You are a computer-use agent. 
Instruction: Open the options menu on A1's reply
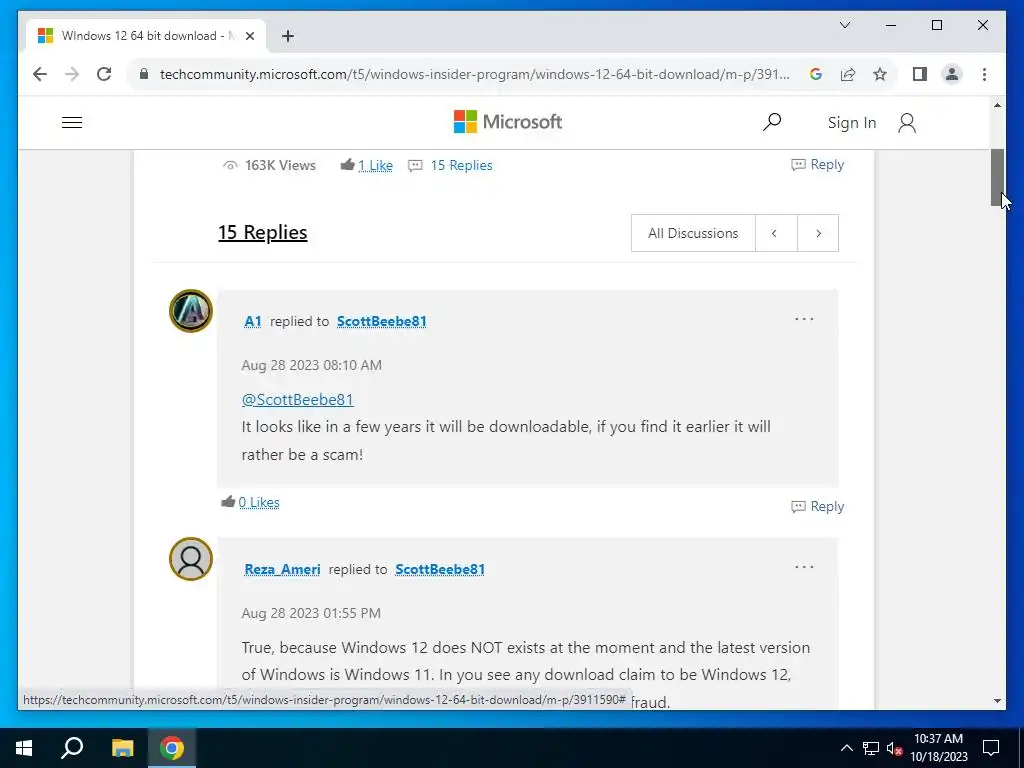[x=804, y=319]
